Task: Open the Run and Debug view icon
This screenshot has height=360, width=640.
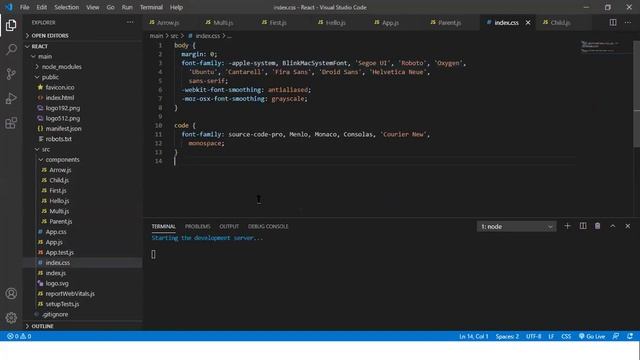Action: tap(11, 98)
